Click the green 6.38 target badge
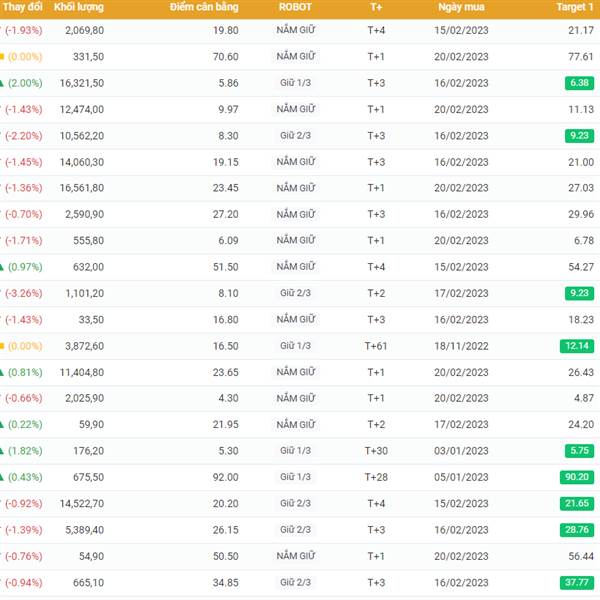This screenshot has height=600, width=600. (x=579, y=83)
